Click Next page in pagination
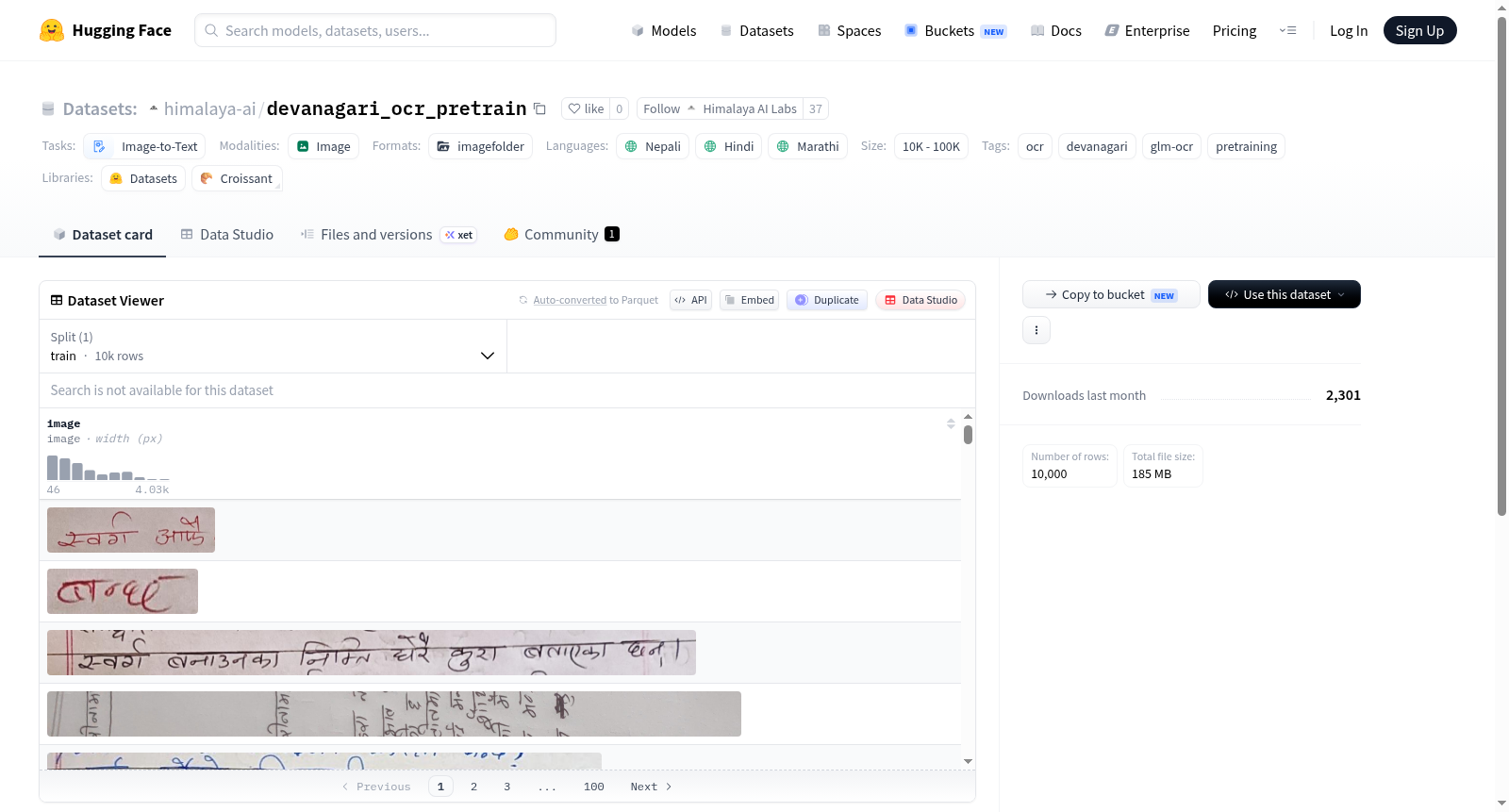This screenshot has height=812, width=1509. (651, 787)
